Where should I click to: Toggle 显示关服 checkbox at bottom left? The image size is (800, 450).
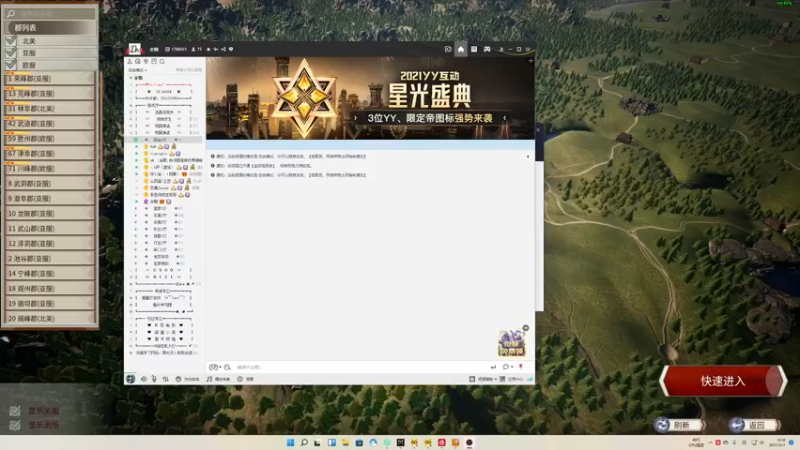(15, 411)
